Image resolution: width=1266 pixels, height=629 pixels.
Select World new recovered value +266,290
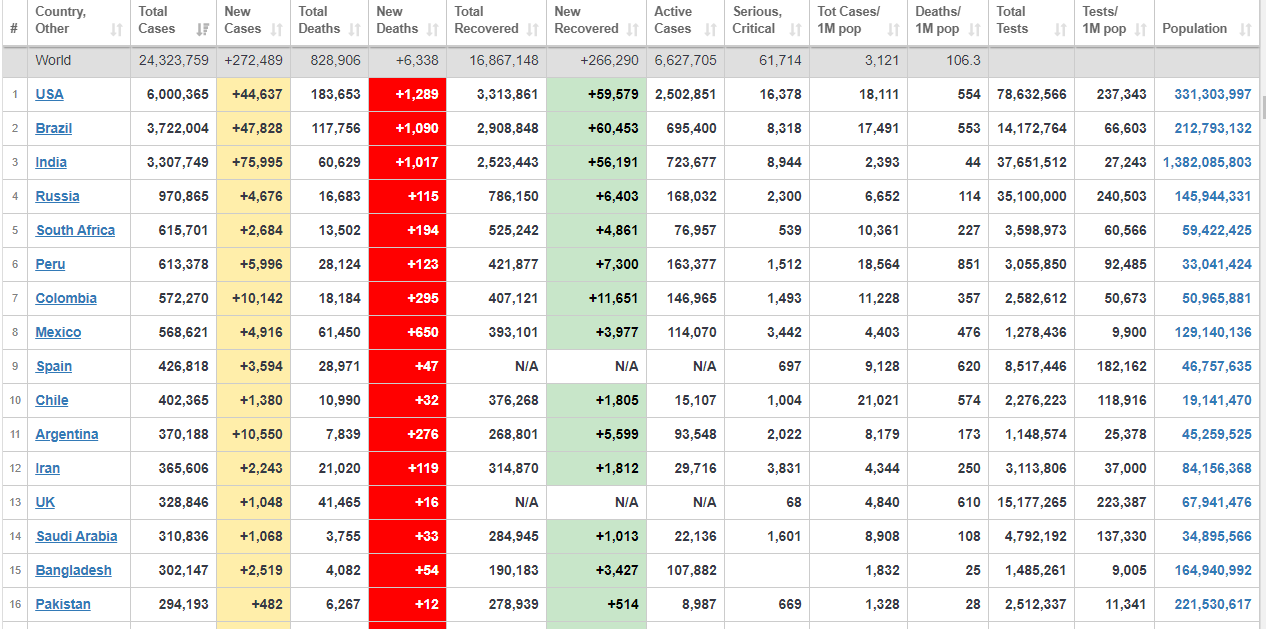[609, 60]
